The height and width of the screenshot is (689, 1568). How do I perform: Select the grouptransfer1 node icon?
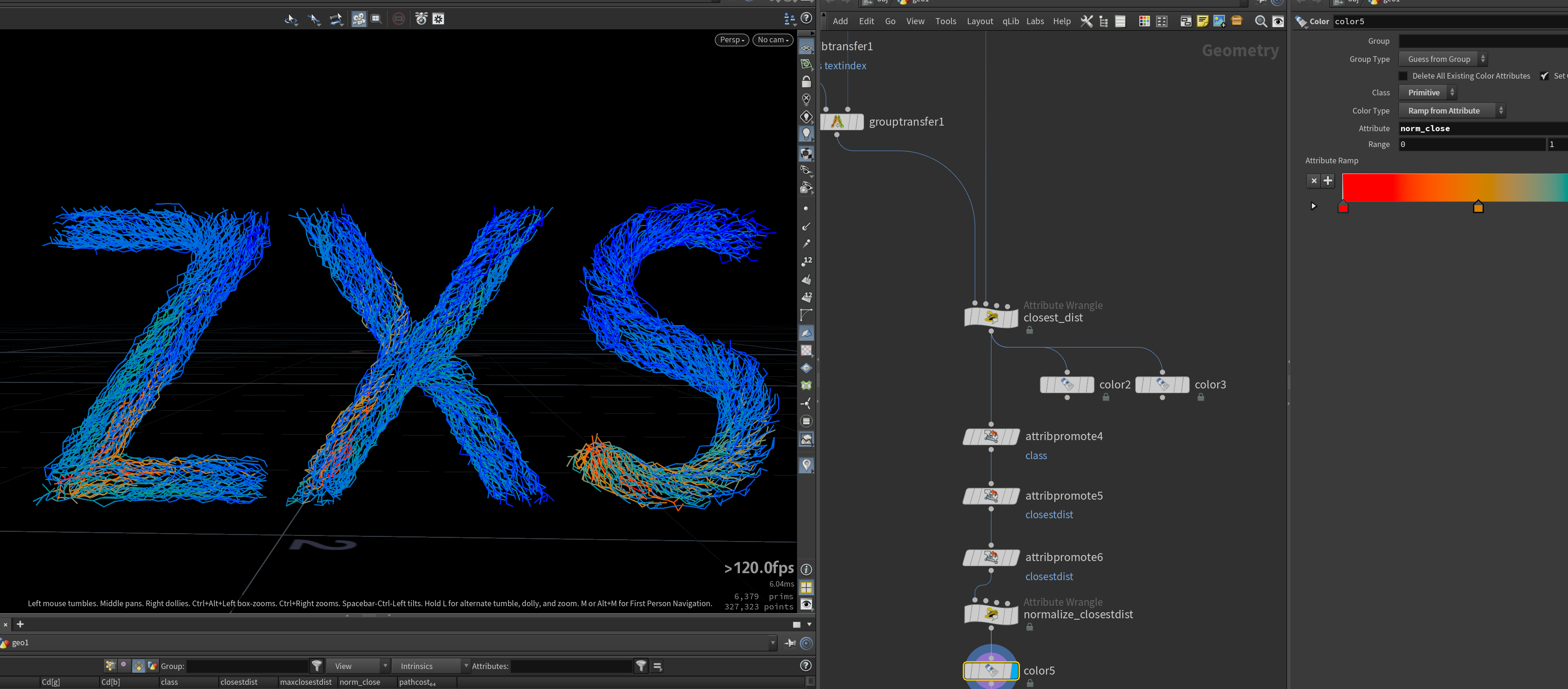(842, 122)
